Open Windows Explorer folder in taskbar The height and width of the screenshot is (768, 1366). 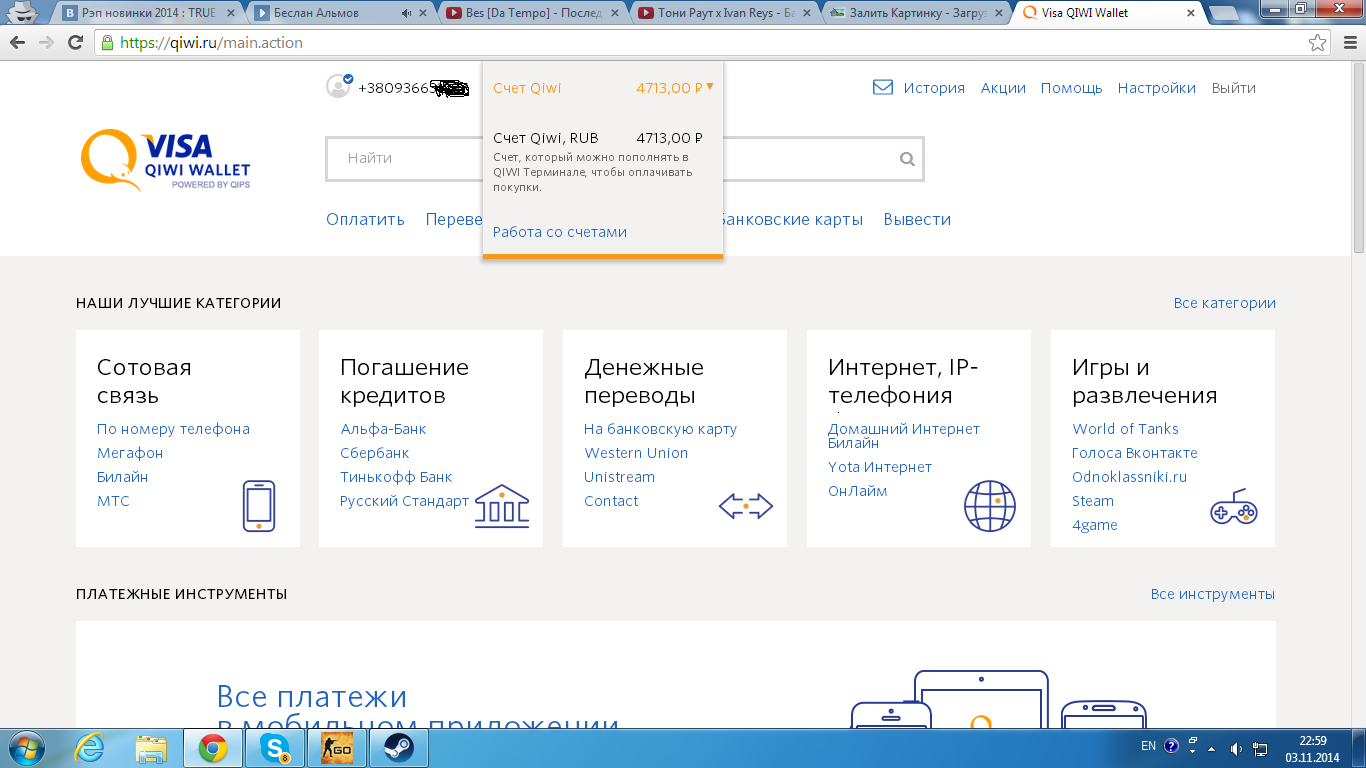pyautogui.click(x=151, y=748)
